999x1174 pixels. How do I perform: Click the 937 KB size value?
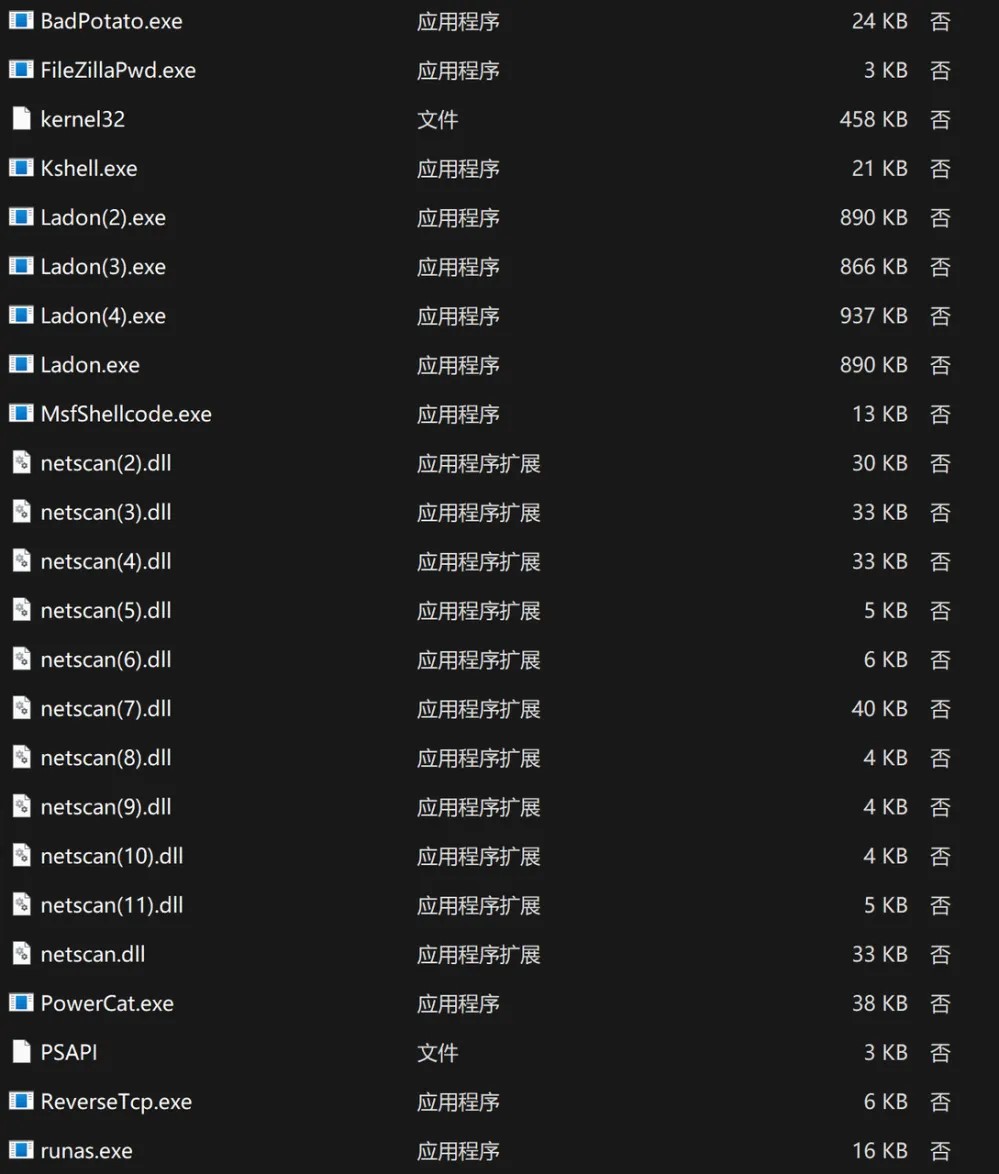(x=873, y=316)
